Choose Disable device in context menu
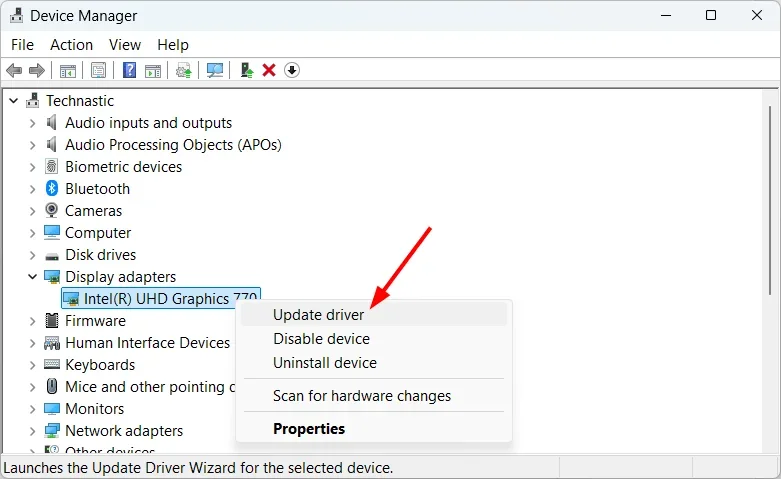The height and width of the screenshot is (479, 781). pos(321,339)
